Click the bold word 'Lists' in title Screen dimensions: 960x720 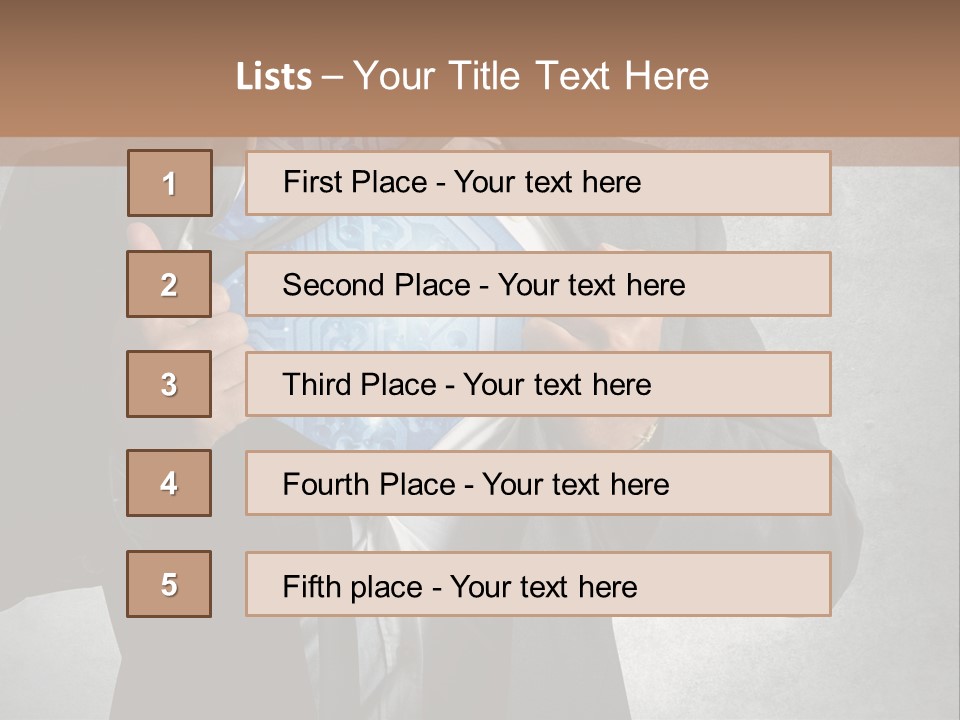click(274, 77)
